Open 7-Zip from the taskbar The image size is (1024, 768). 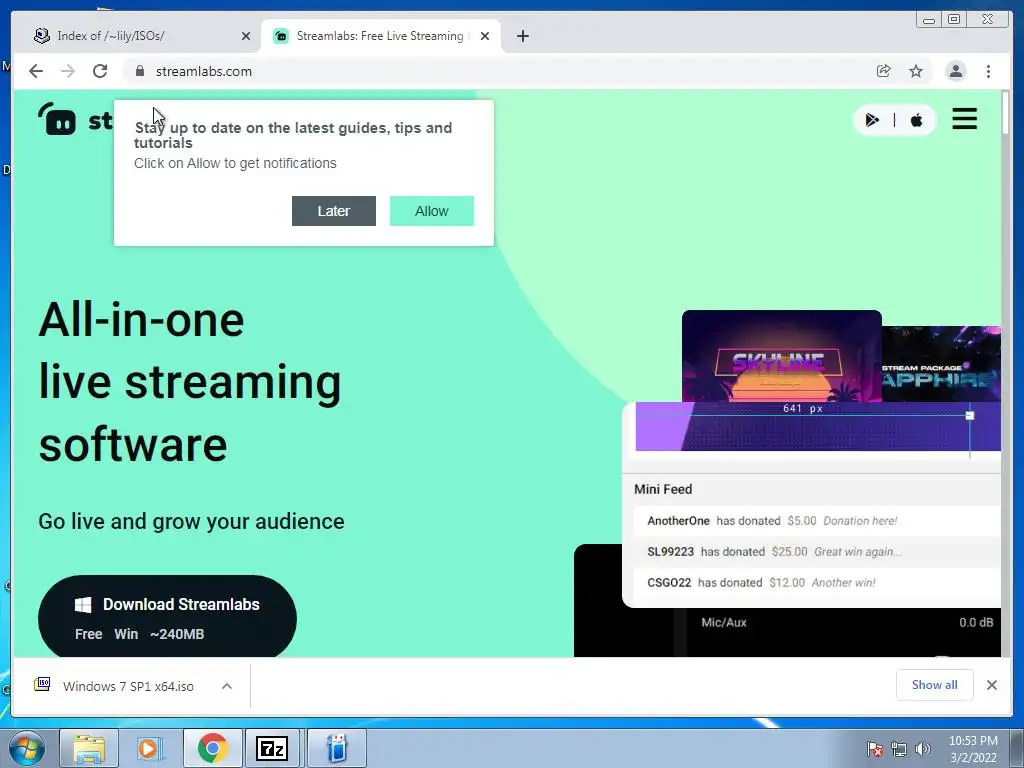pyautogui.click(x=272, y=748)
